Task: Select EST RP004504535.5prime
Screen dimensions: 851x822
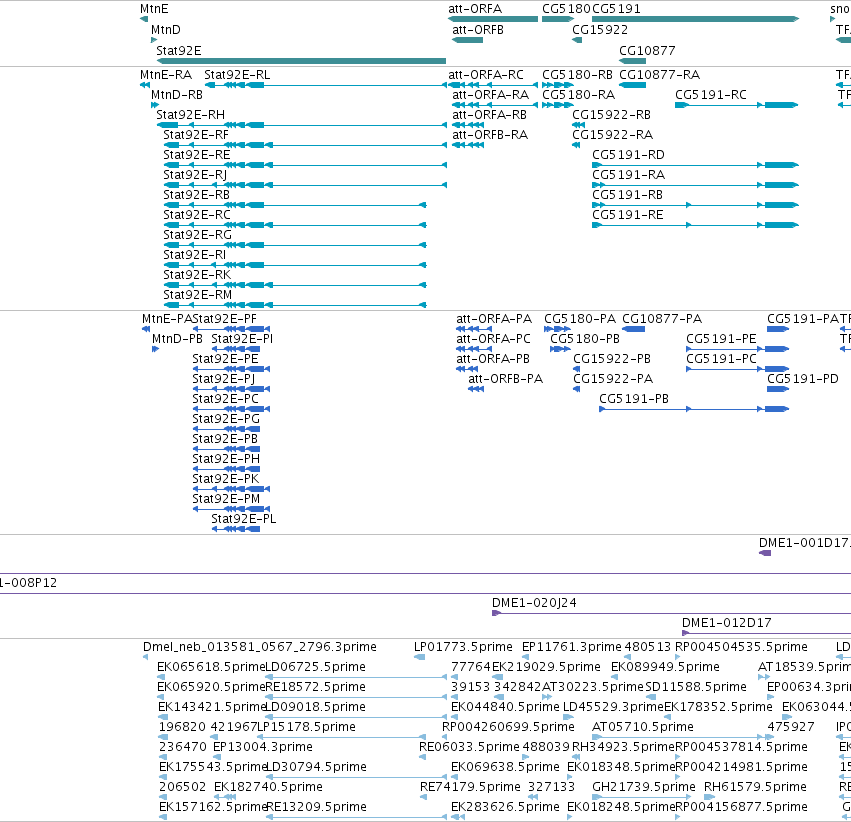Action: (x=678, y=658)
